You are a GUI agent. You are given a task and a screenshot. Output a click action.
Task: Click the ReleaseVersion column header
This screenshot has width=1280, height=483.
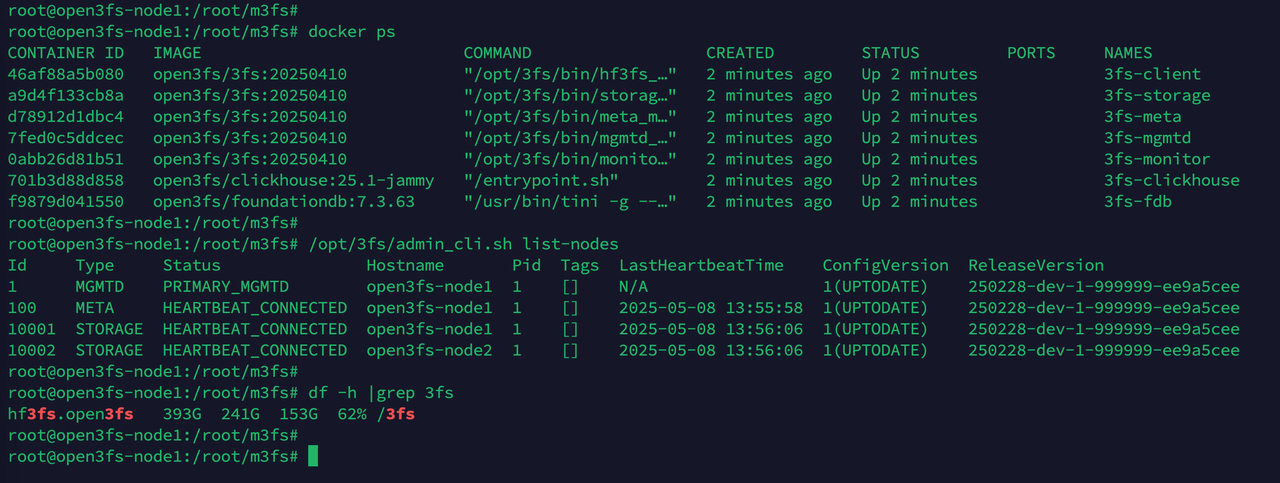coord(1036,266)
